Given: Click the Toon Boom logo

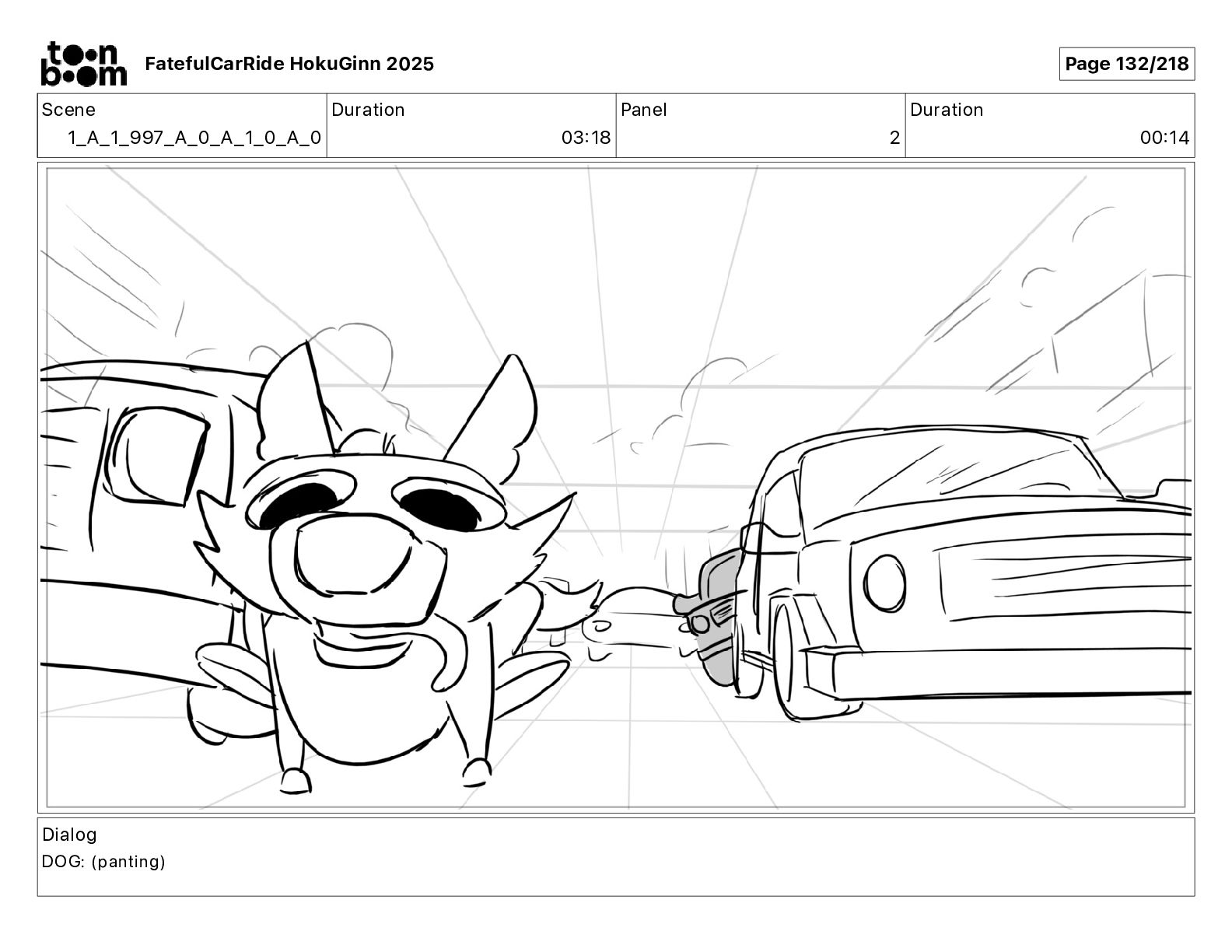Looking at the screenshot, I should point(83,63).
